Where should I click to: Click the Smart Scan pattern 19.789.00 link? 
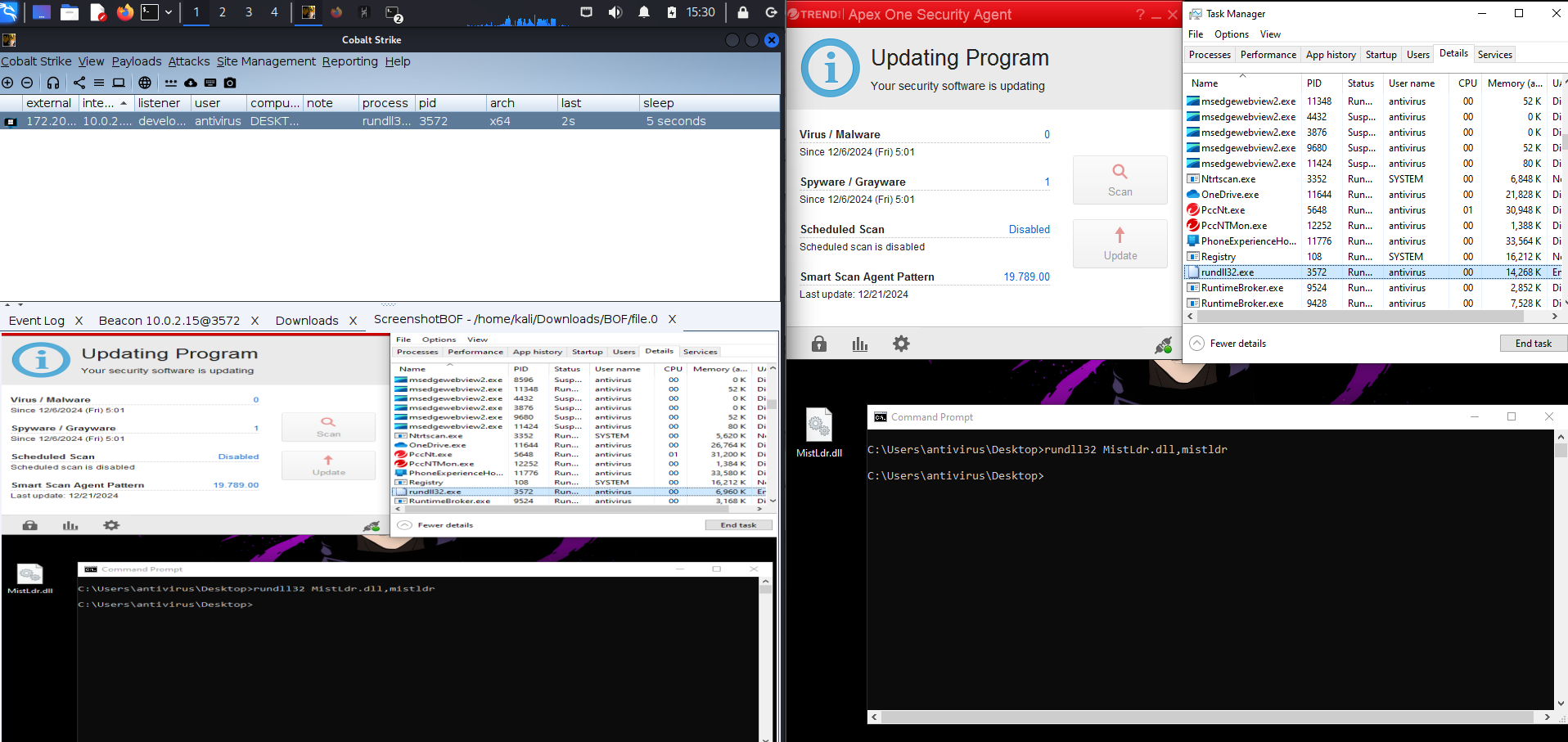[1026, 277]
